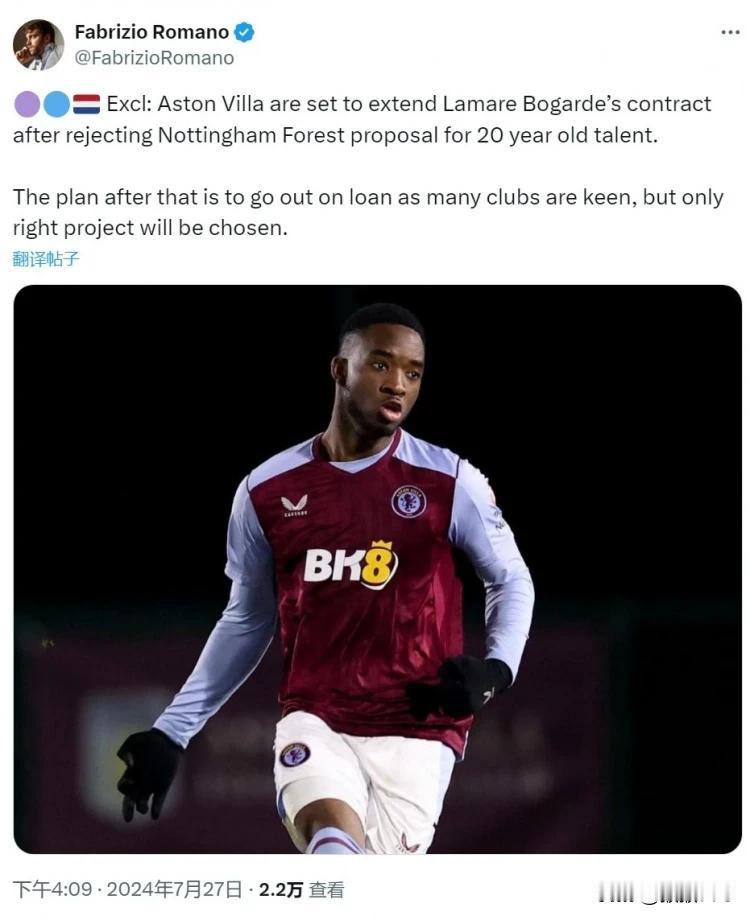
Task: Click the Aston Villa crest on the shirt
Action: click(408, 502)
